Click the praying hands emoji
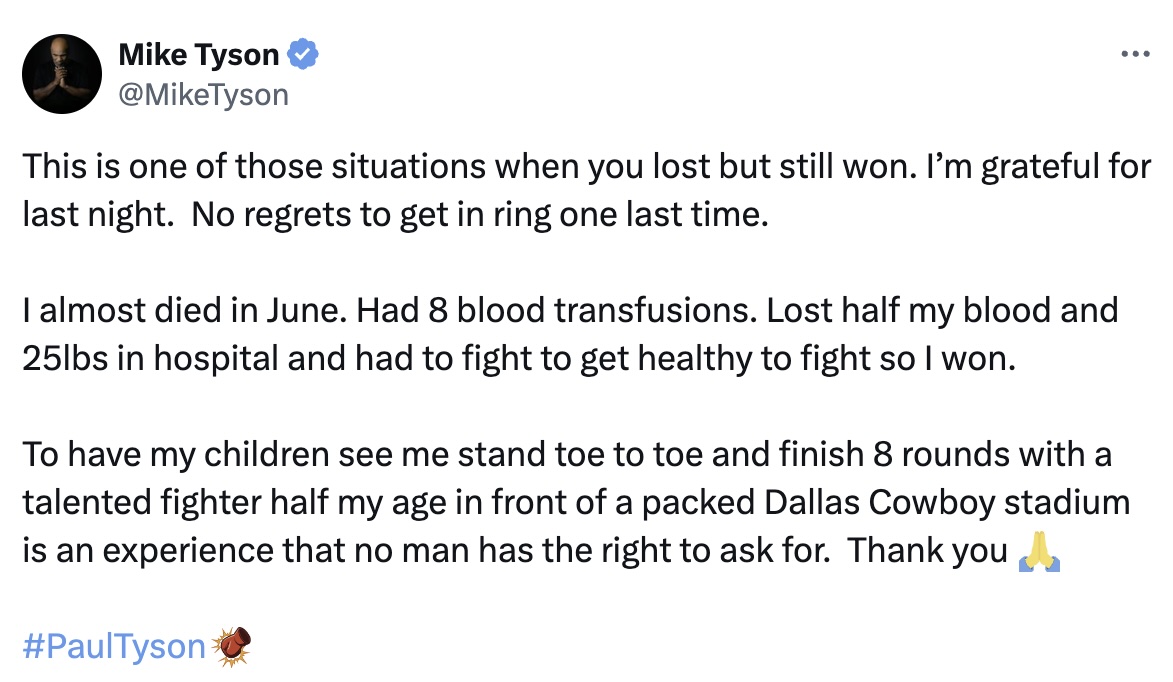Screen dimensions: 1173x682 tap(1040, 552)
